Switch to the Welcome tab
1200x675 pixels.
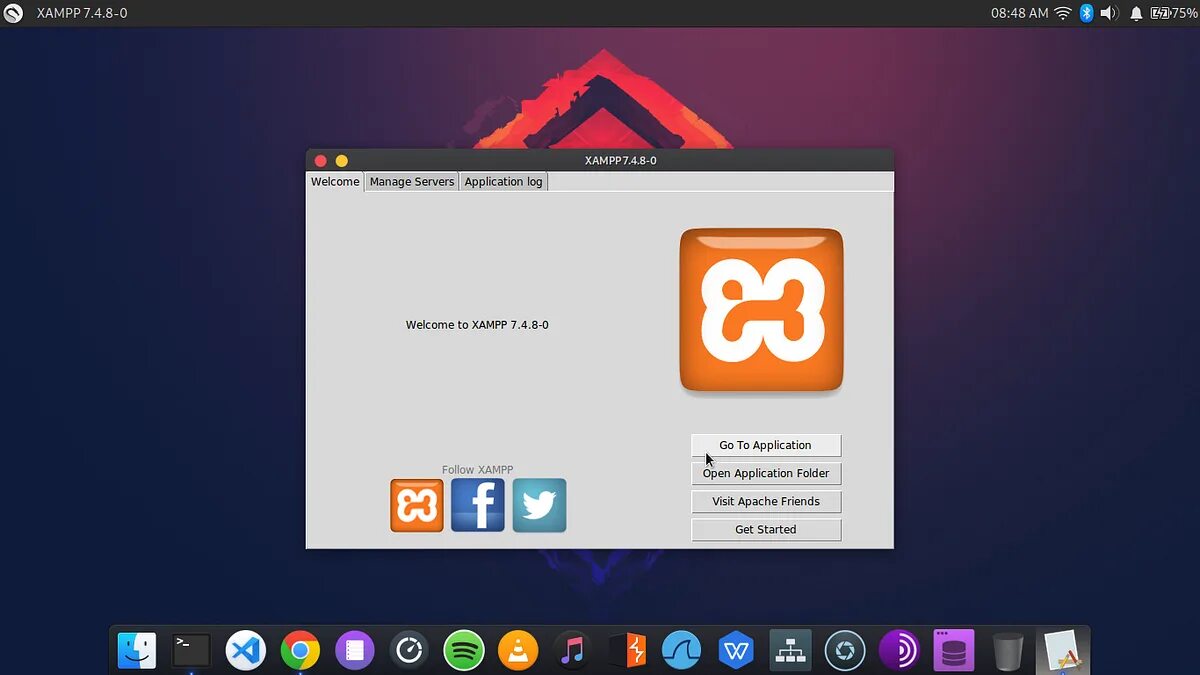335,182
